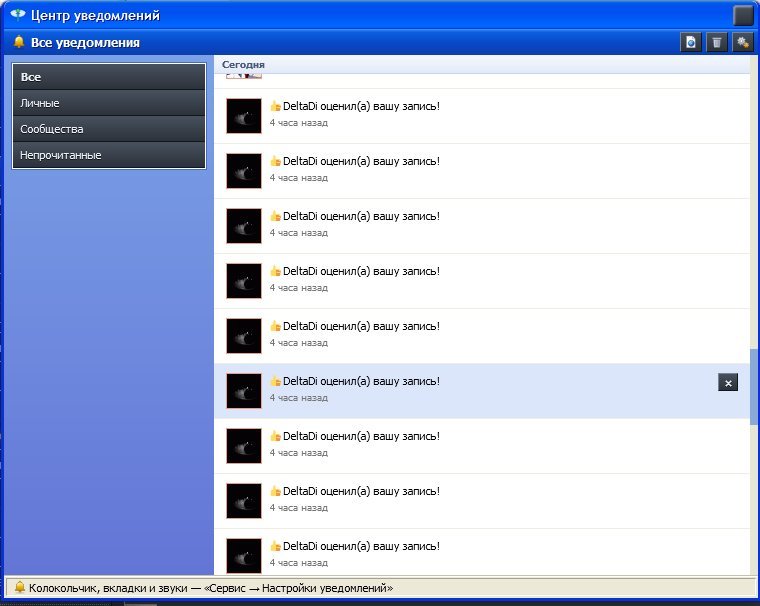Switch to the "Личные" tab

coord(109,103)
